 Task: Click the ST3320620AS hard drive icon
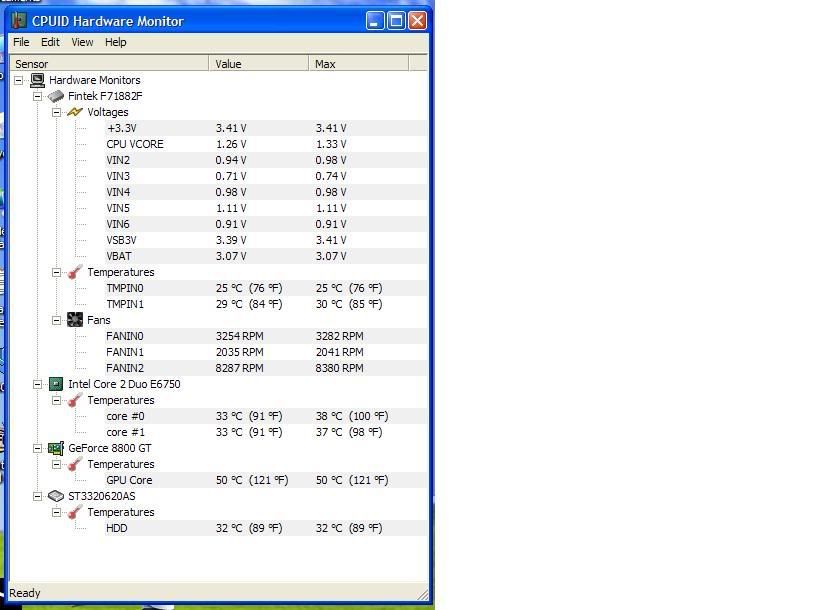56,496
